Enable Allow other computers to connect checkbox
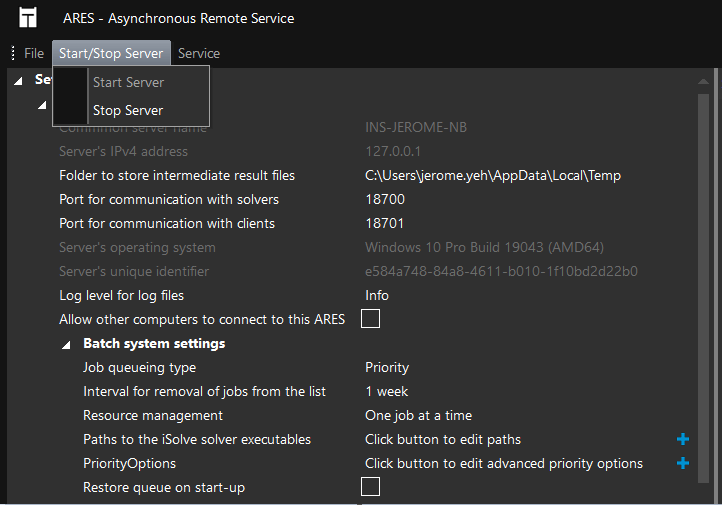 point(370,319)
